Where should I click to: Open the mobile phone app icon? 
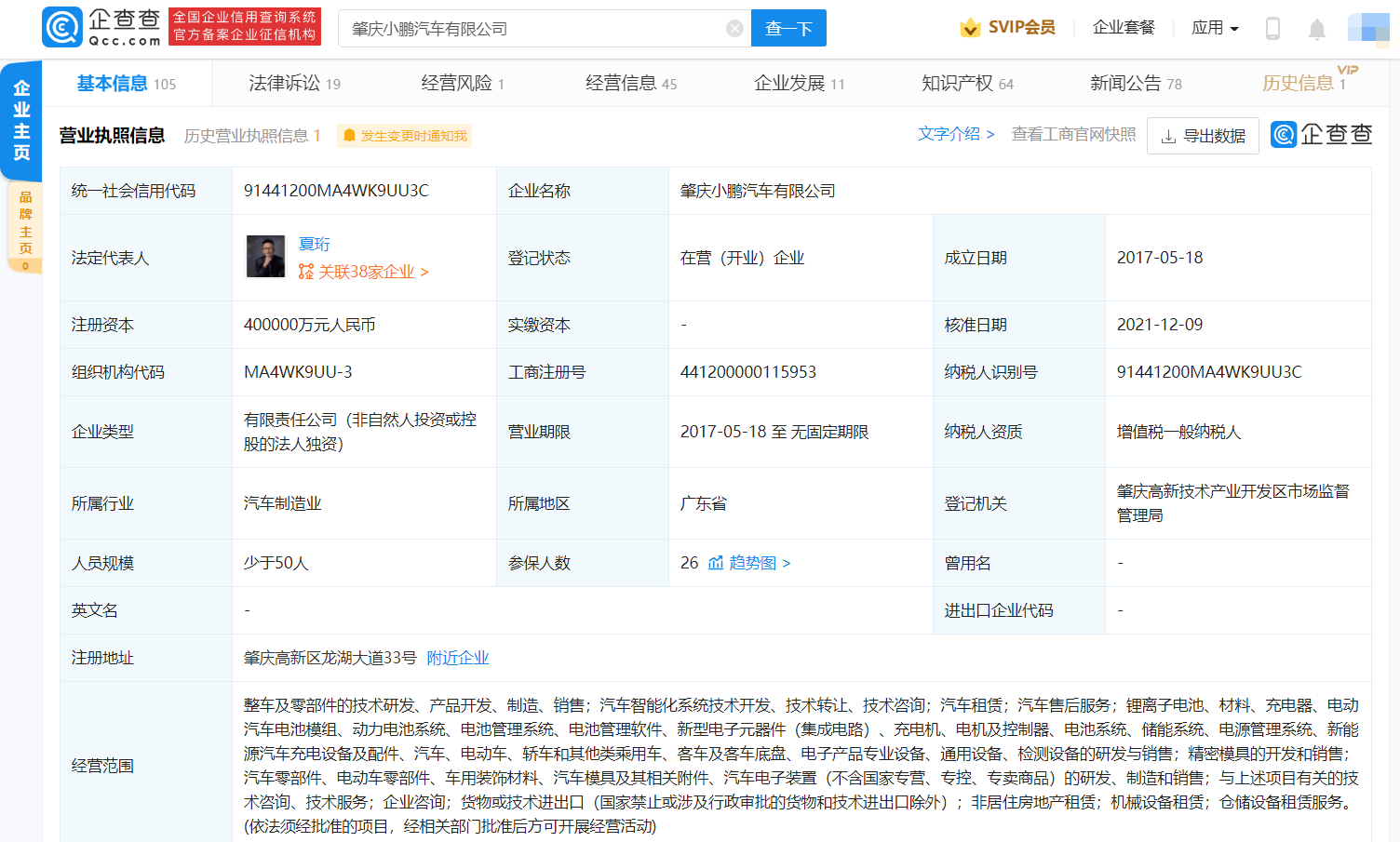[1272, 28]
